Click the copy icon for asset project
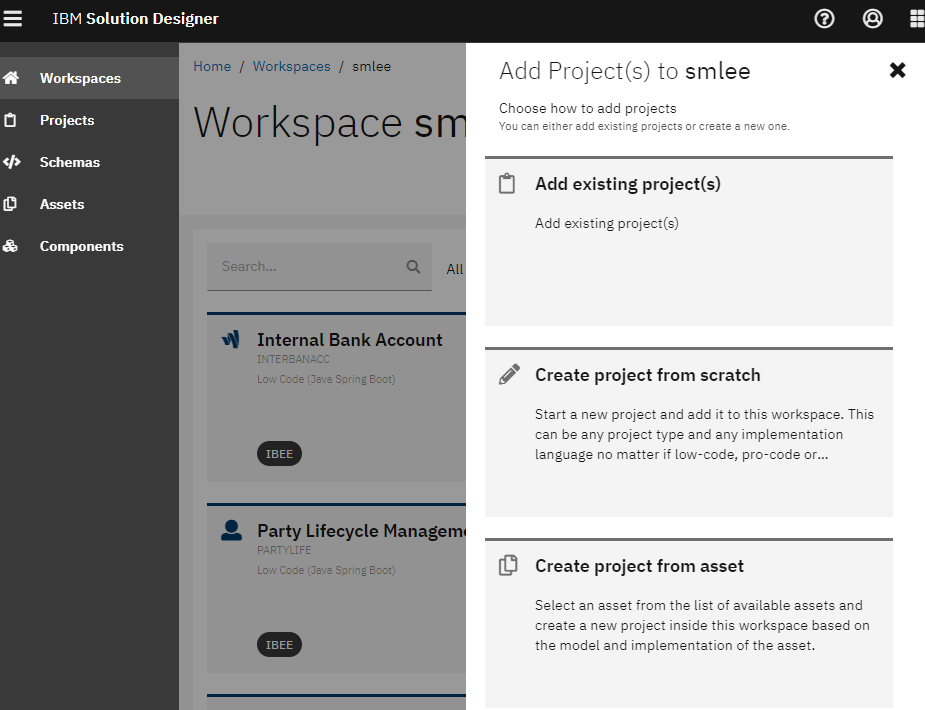Viewport: 925px width, 710px height. [508, 565]
